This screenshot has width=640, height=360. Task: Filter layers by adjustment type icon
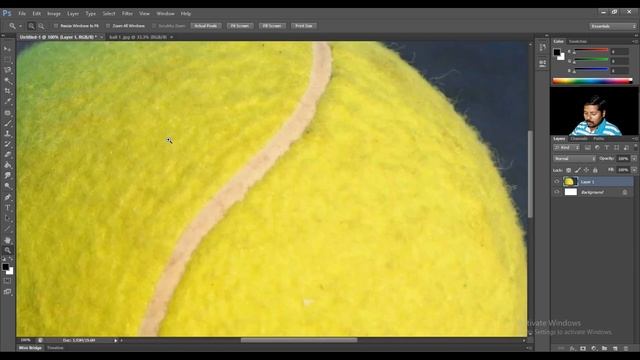click(x=597, y=148)
